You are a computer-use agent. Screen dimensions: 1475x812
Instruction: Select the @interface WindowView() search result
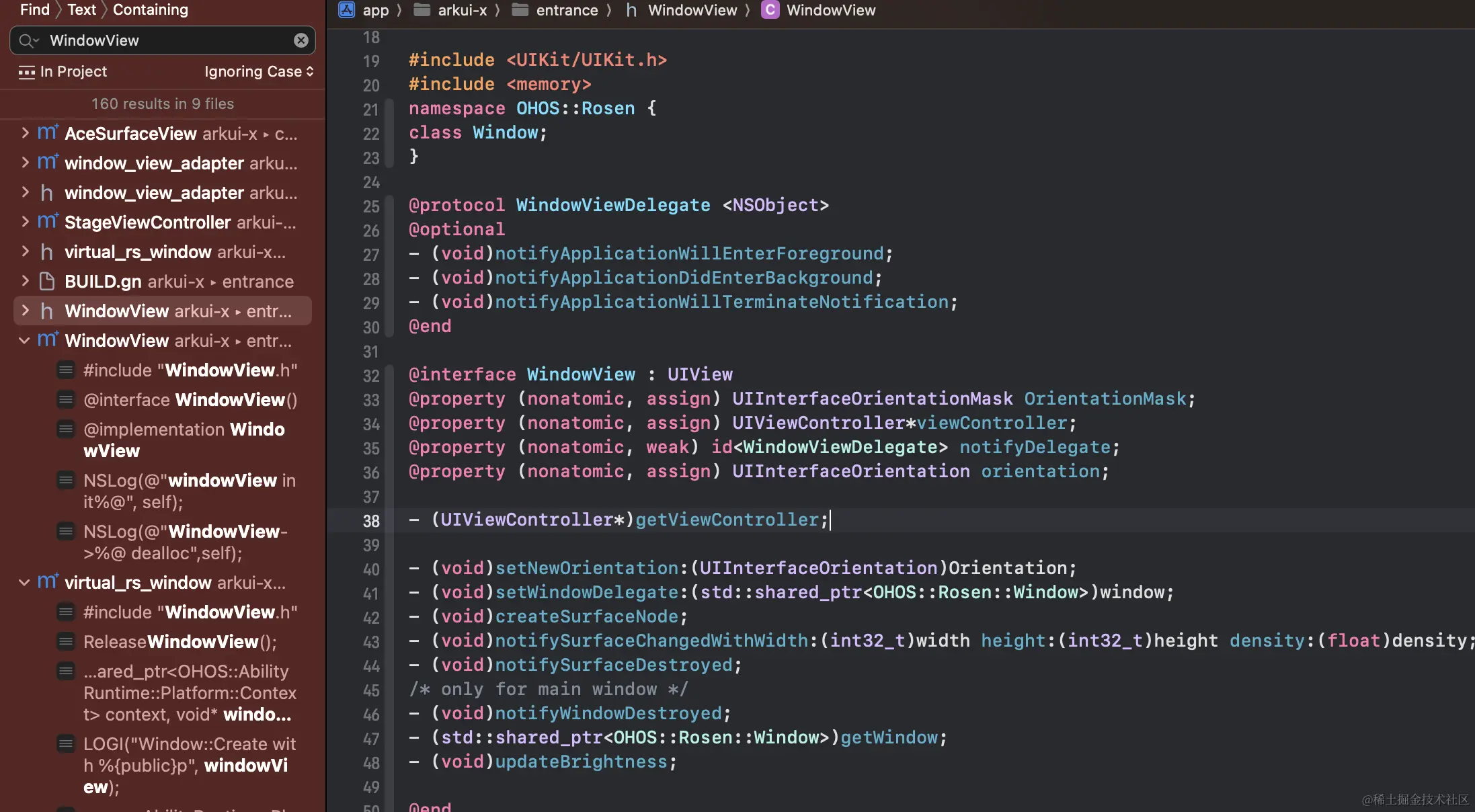point(190,400)
